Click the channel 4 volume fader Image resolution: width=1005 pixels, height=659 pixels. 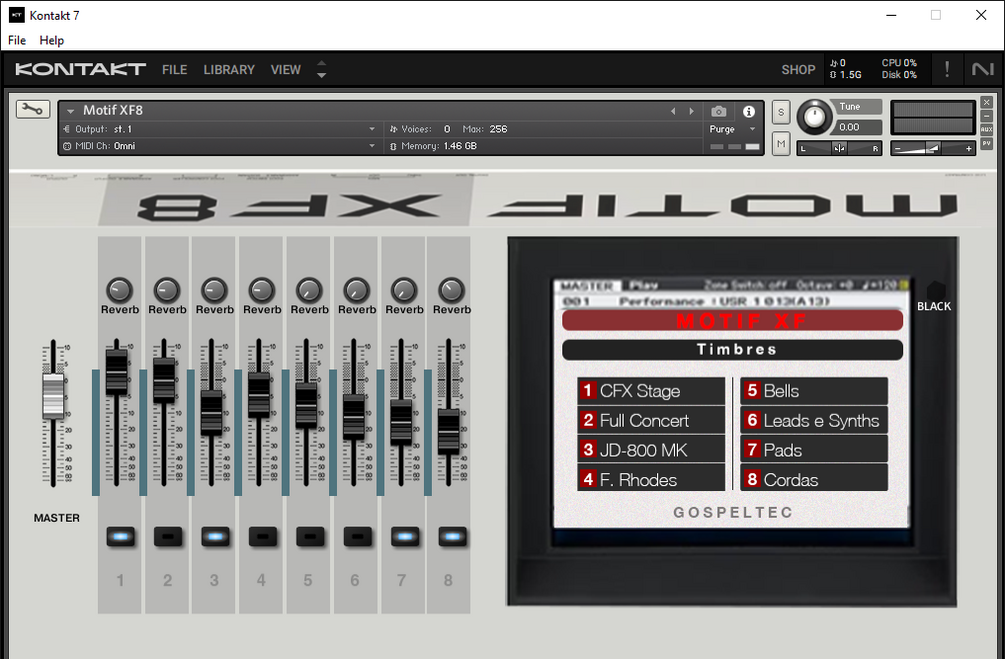coord(259,396)
